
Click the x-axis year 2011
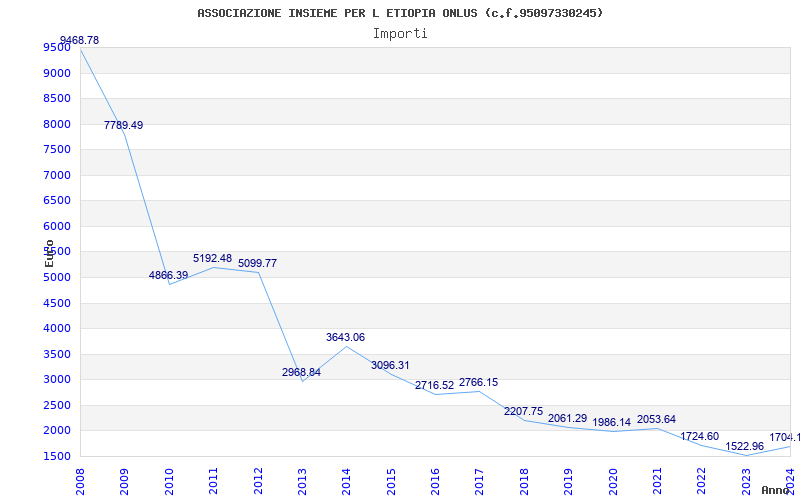(213, 482)
